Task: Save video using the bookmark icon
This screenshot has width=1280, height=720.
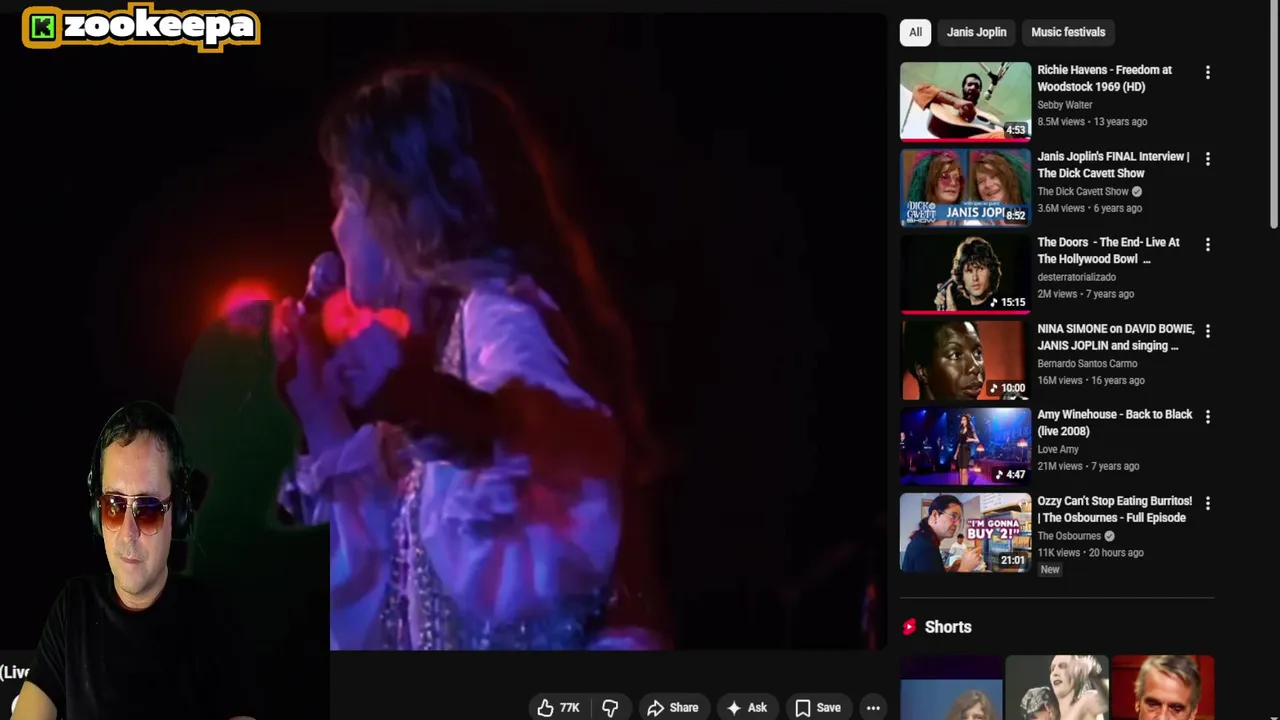Action: 803,708
